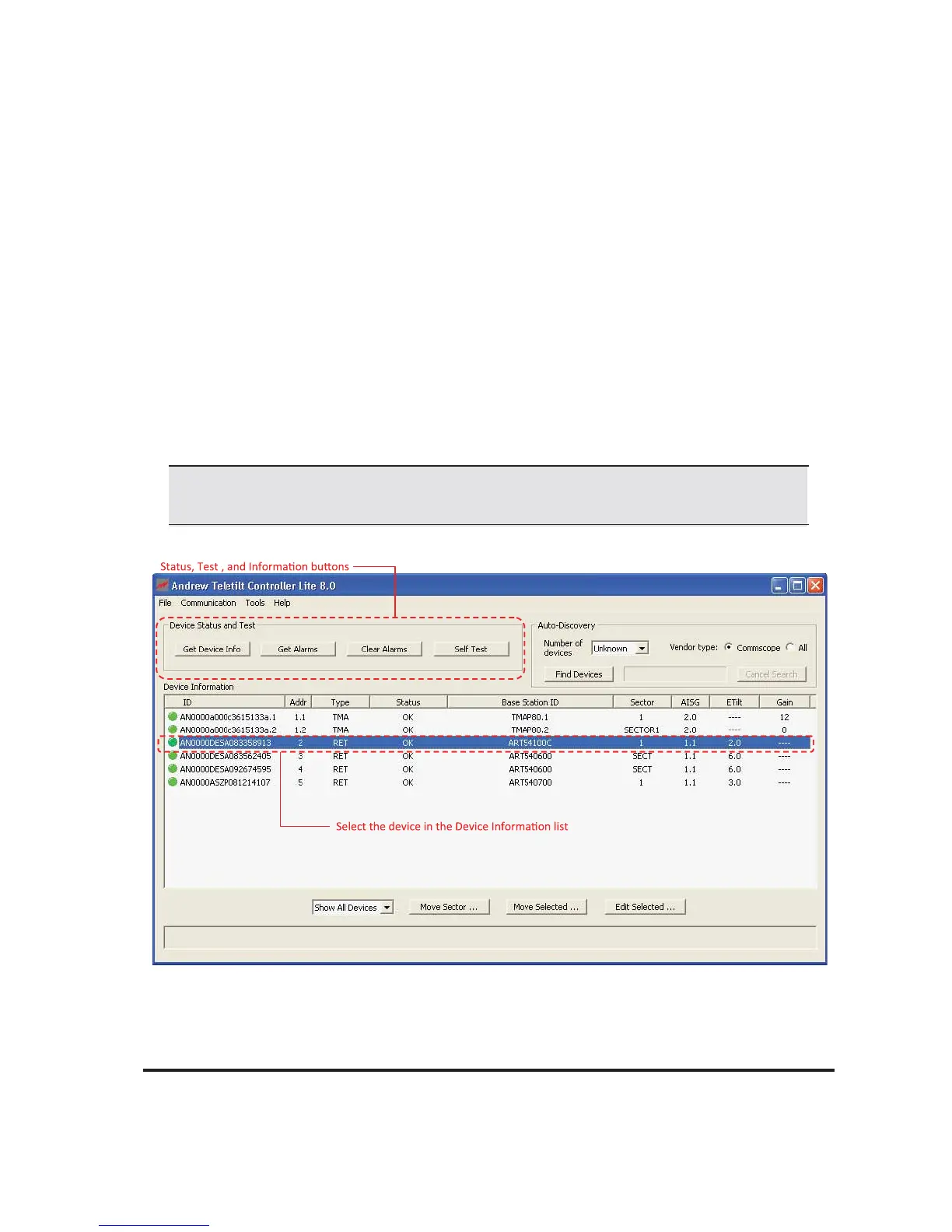Click the SECTOR1 sector cell
The width and height of the screenshot is (952, 1232).
point(642,730)
